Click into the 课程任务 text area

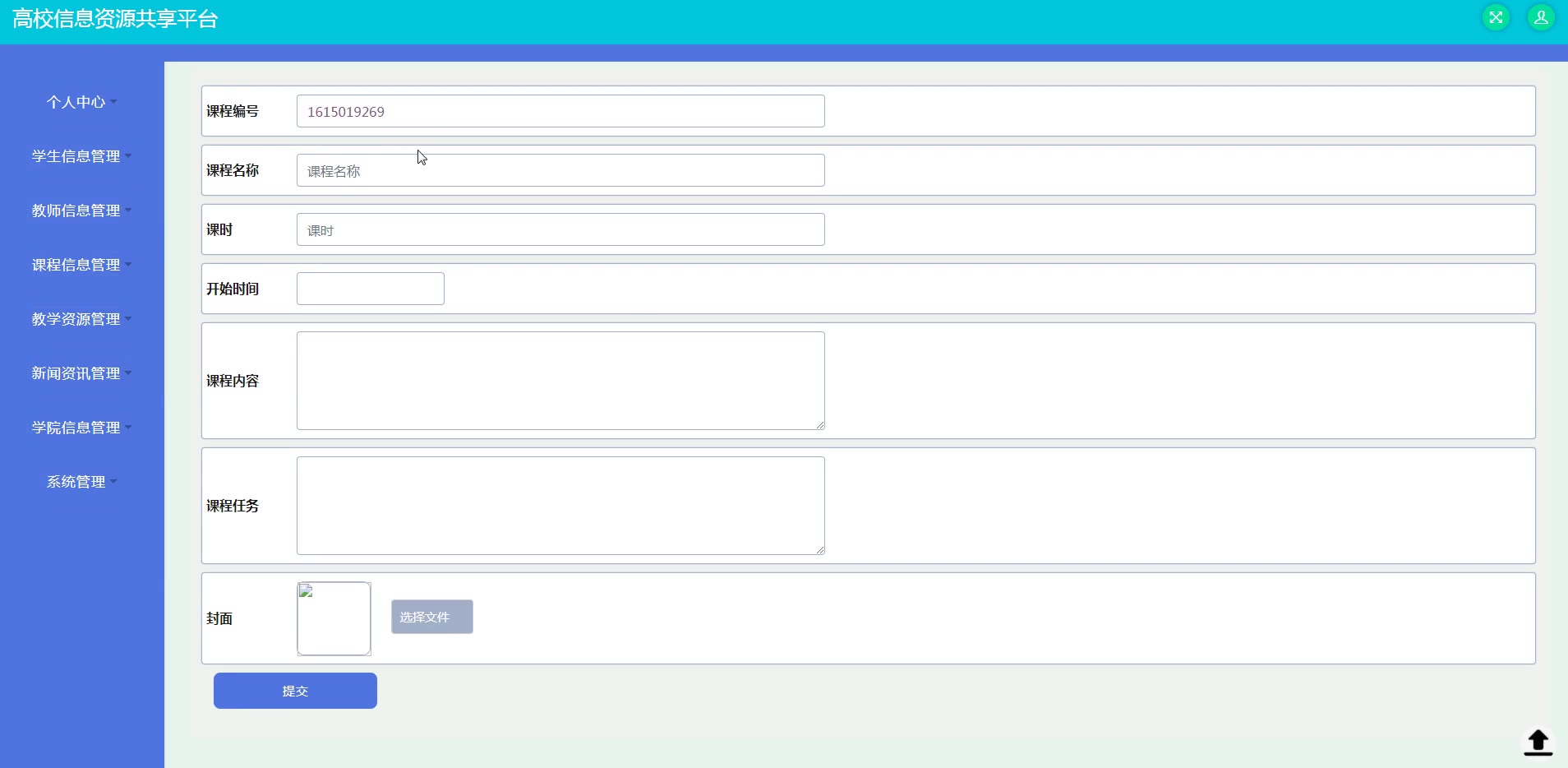(560, 506)
